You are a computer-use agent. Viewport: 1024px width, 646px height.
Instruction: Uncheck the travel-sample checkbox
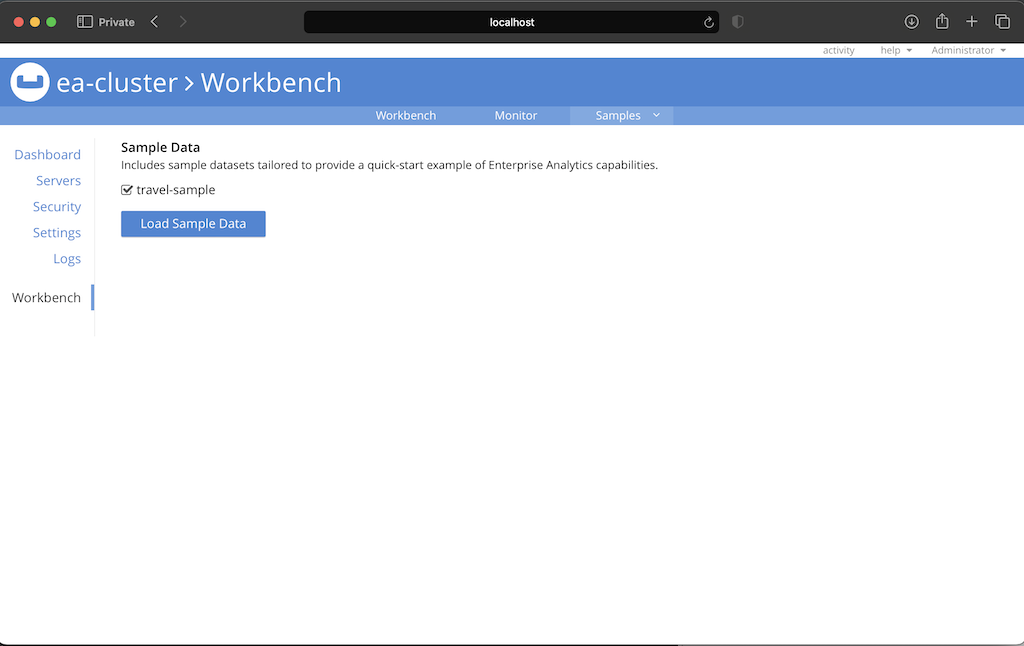(127, 190)
